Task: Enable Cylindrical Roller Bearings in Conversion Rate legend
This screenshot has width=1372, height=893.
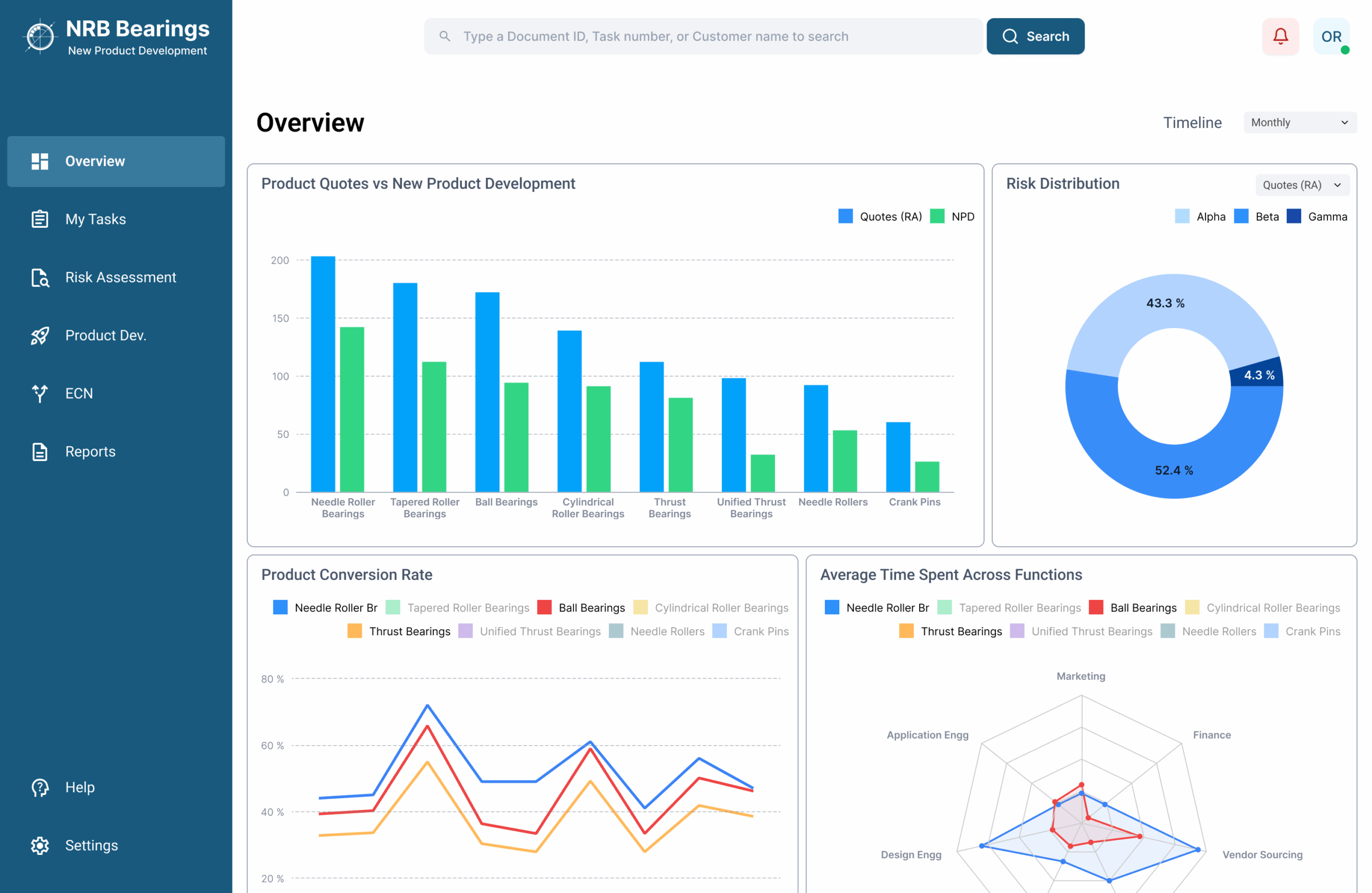Action: [x=711, y=608]
